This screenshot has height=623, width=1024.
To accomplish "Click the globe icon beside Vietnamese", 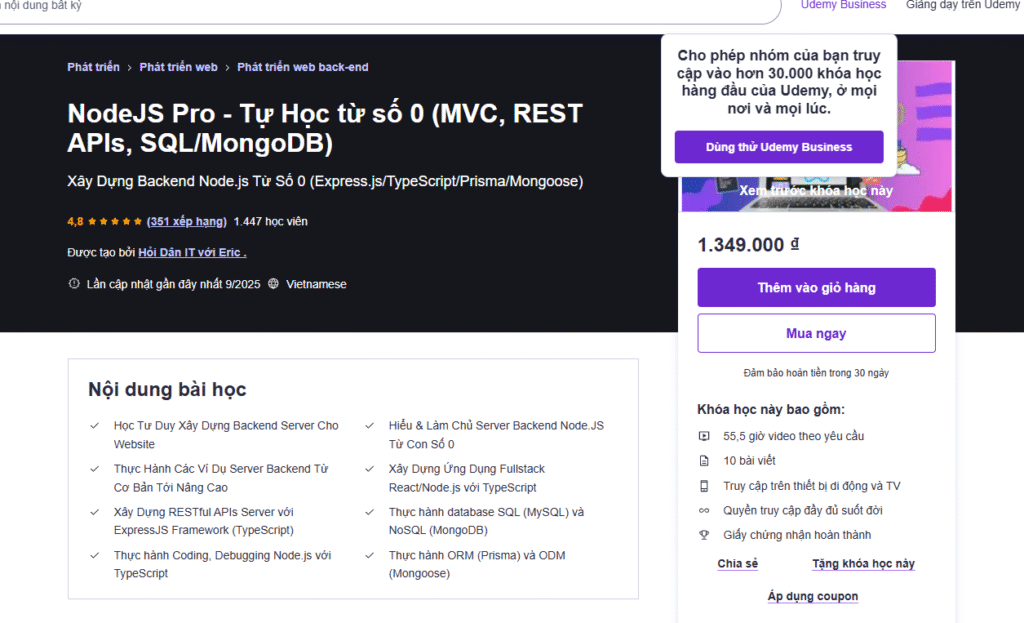I will pos(273,284).
